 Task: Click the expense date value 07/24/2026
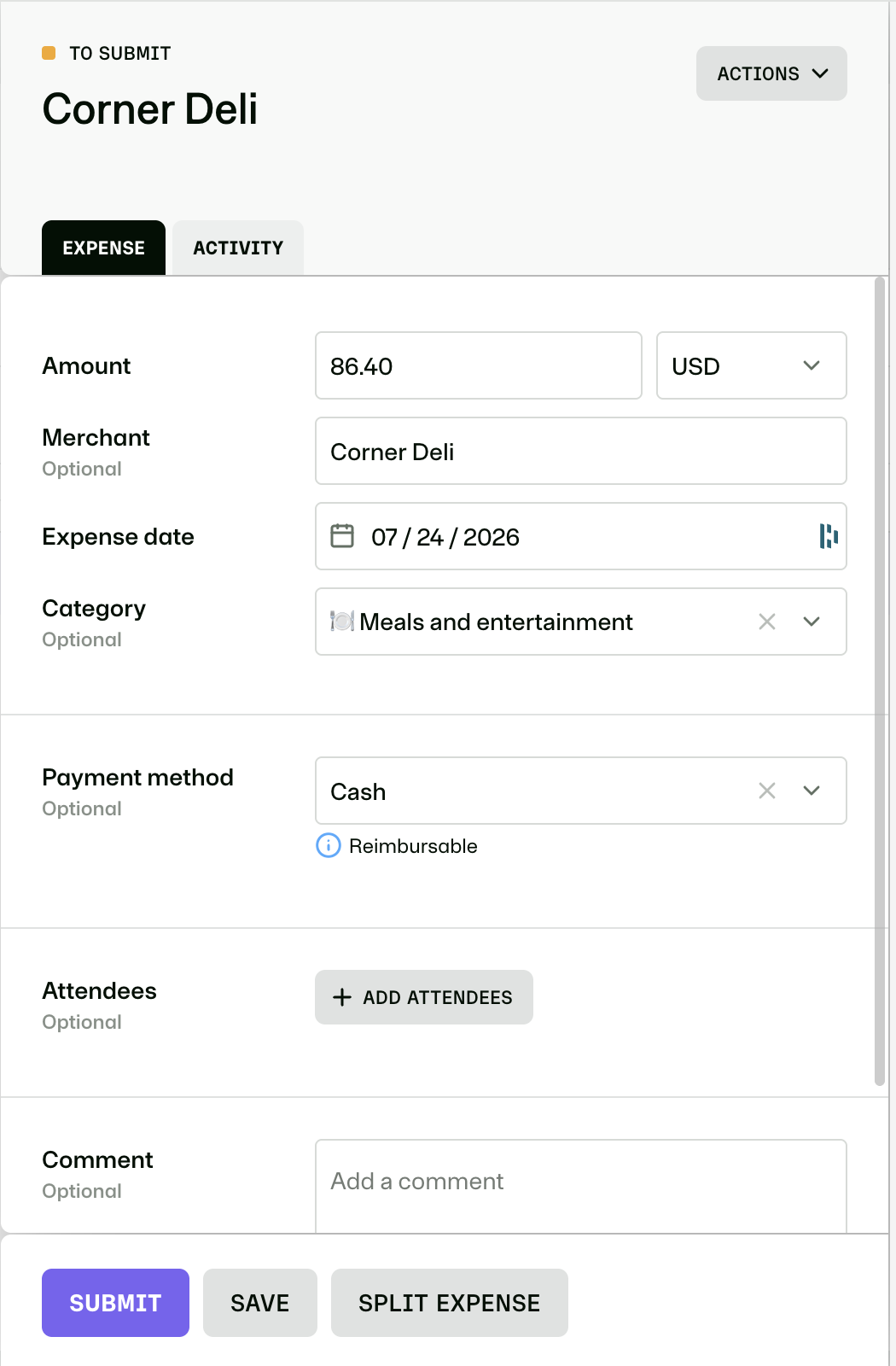coord(445,537)
